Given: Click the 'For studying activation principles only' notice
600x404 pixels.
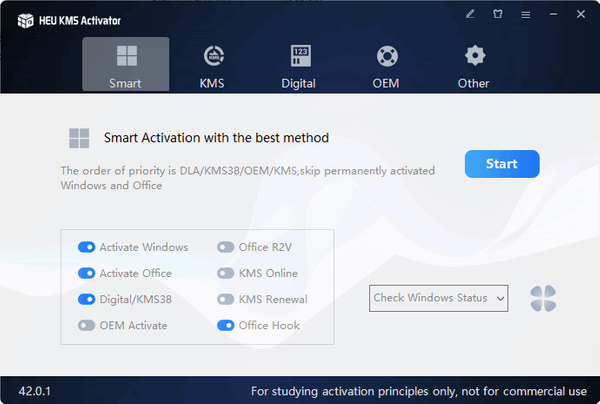Looking at the screenshot, I should tap(419, 391).
